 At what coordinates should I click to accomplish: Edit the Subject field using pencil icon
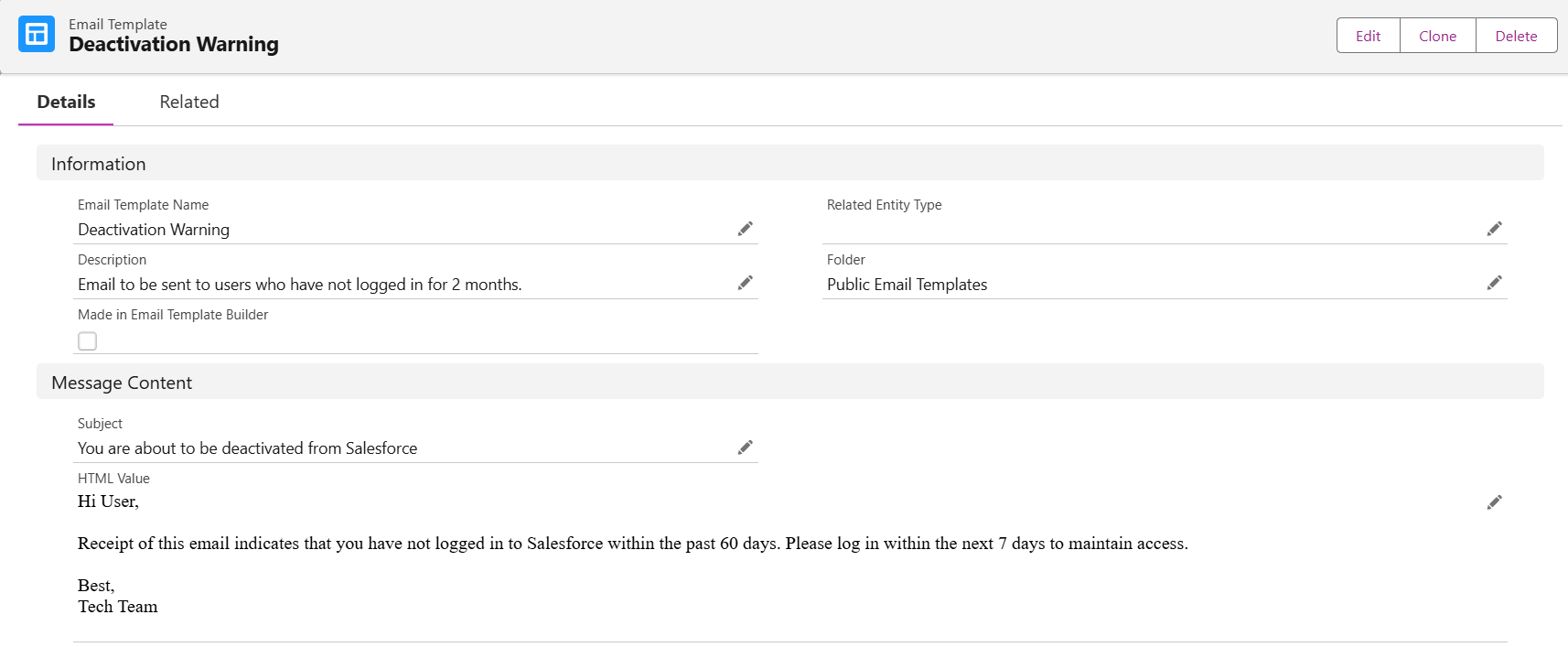point(745,448)
